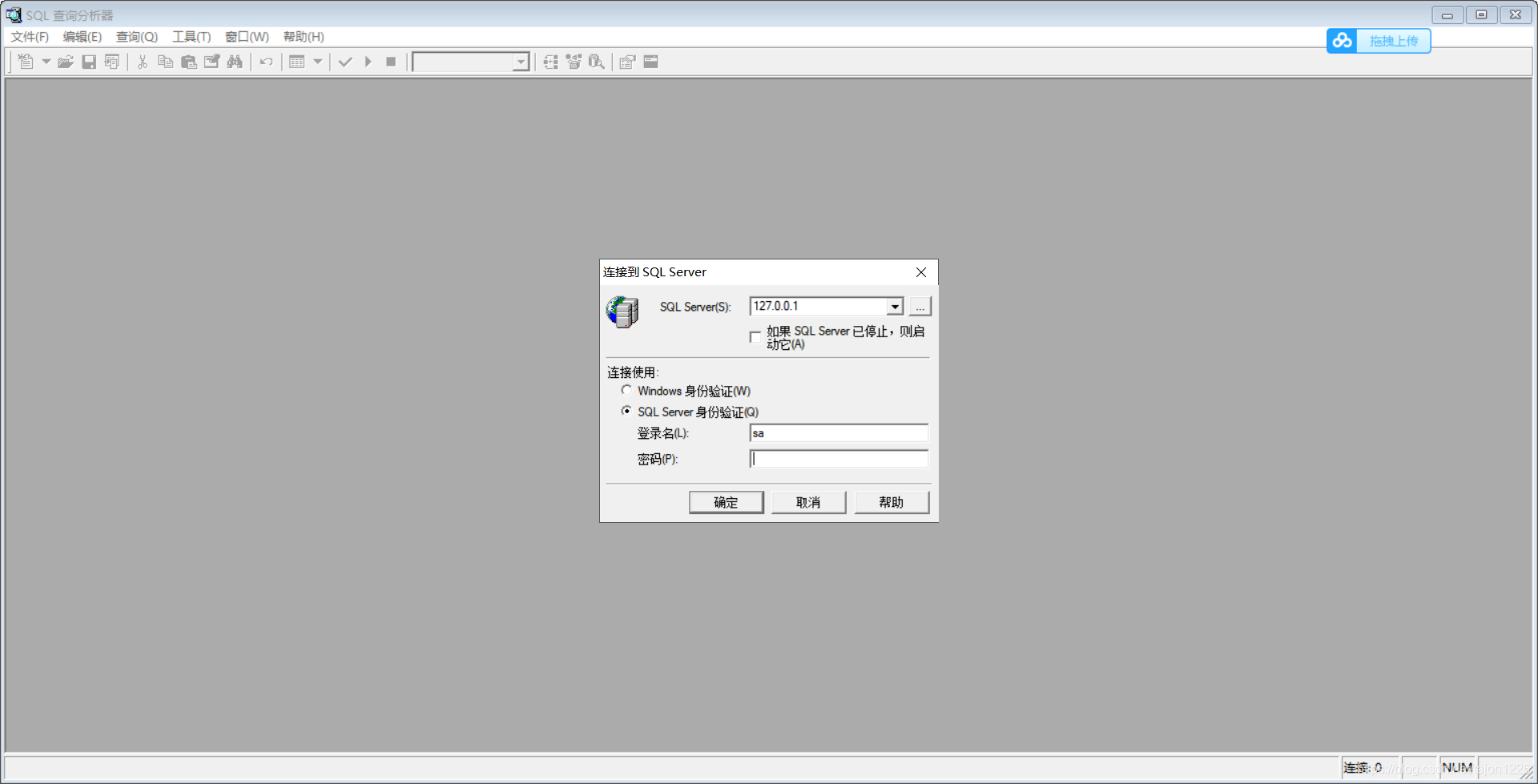Expand the SQL Server address dropdown

(895, 307)
